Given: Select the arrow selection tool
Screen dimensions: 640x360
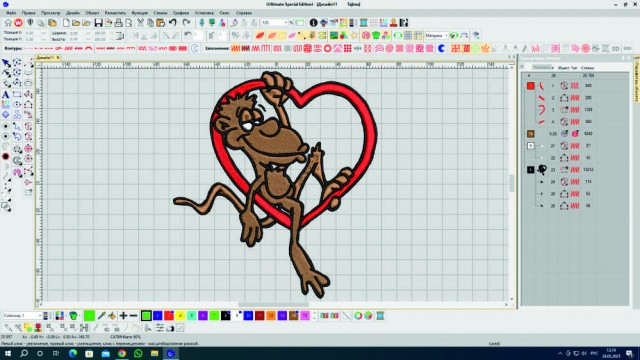Looking at the screenshot, I should (6, 63).
